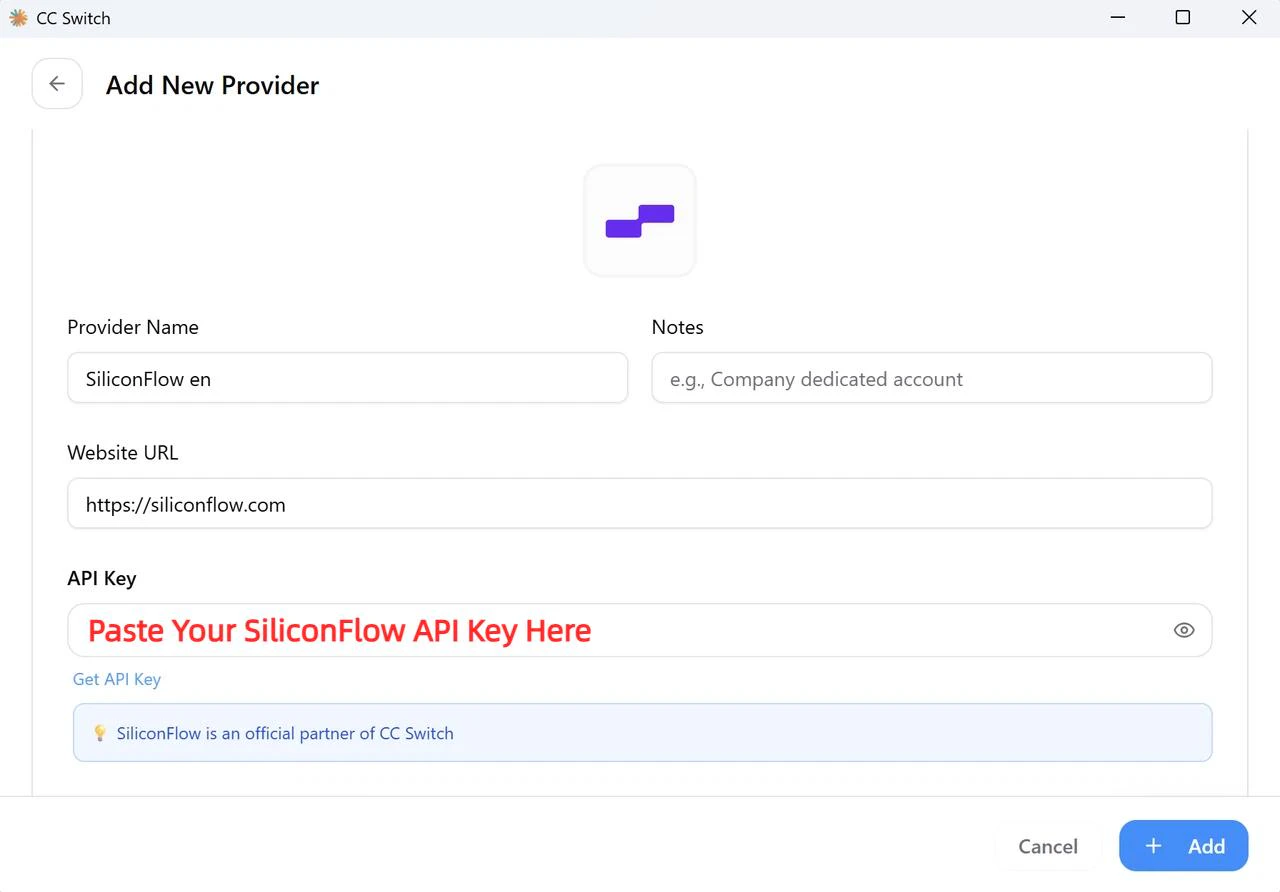
Task: Show API key with the eye icon
Action: (x=1184, y=630)
